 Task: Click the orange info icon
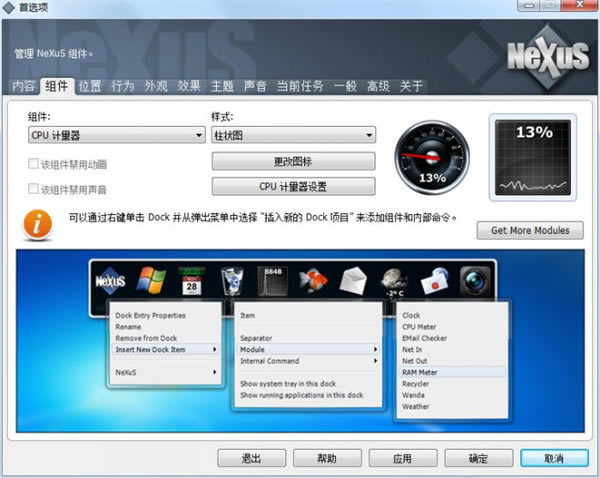[38, 225]
